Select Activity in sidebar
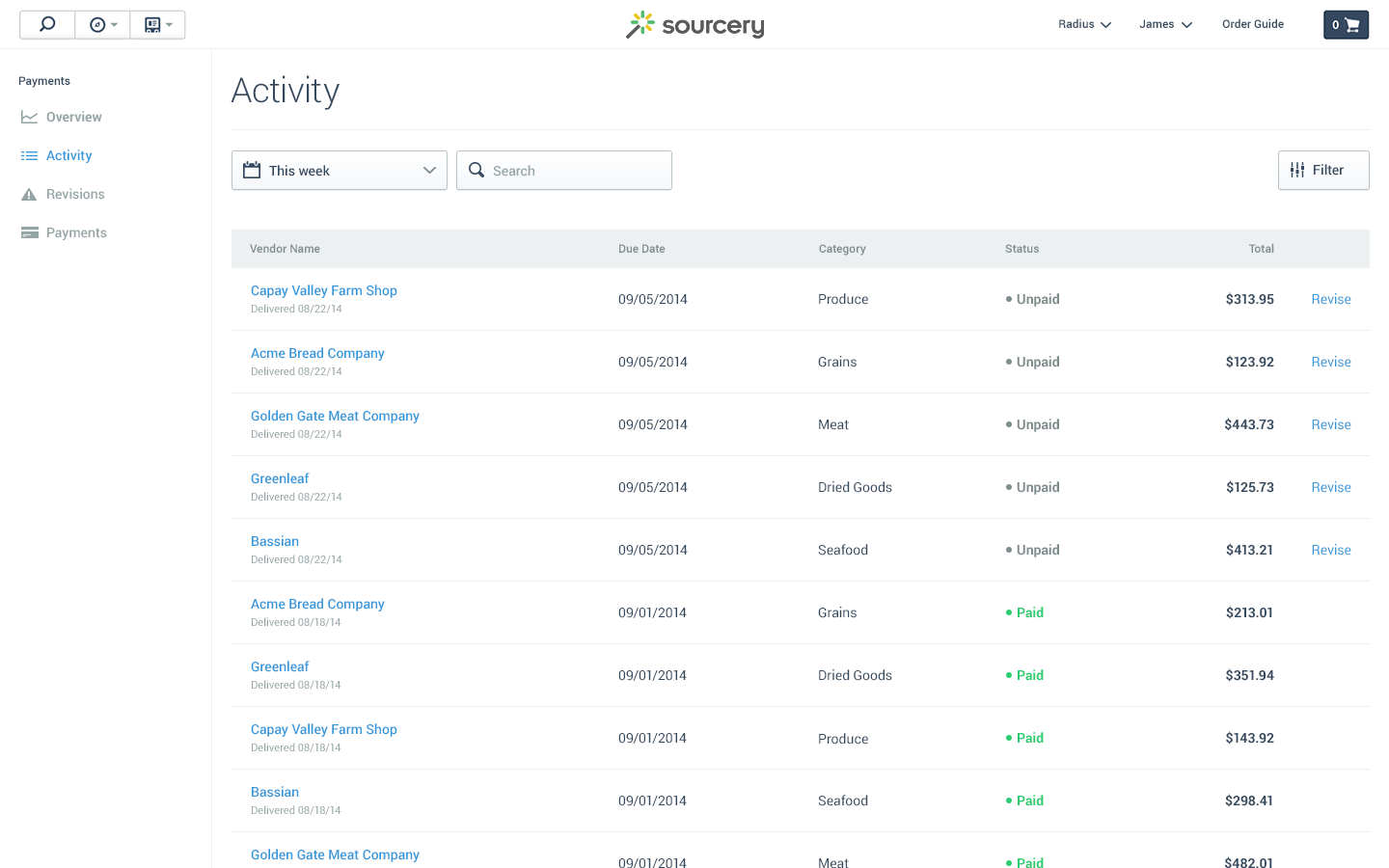This screenshot has height=868, width=1389. 68,155
